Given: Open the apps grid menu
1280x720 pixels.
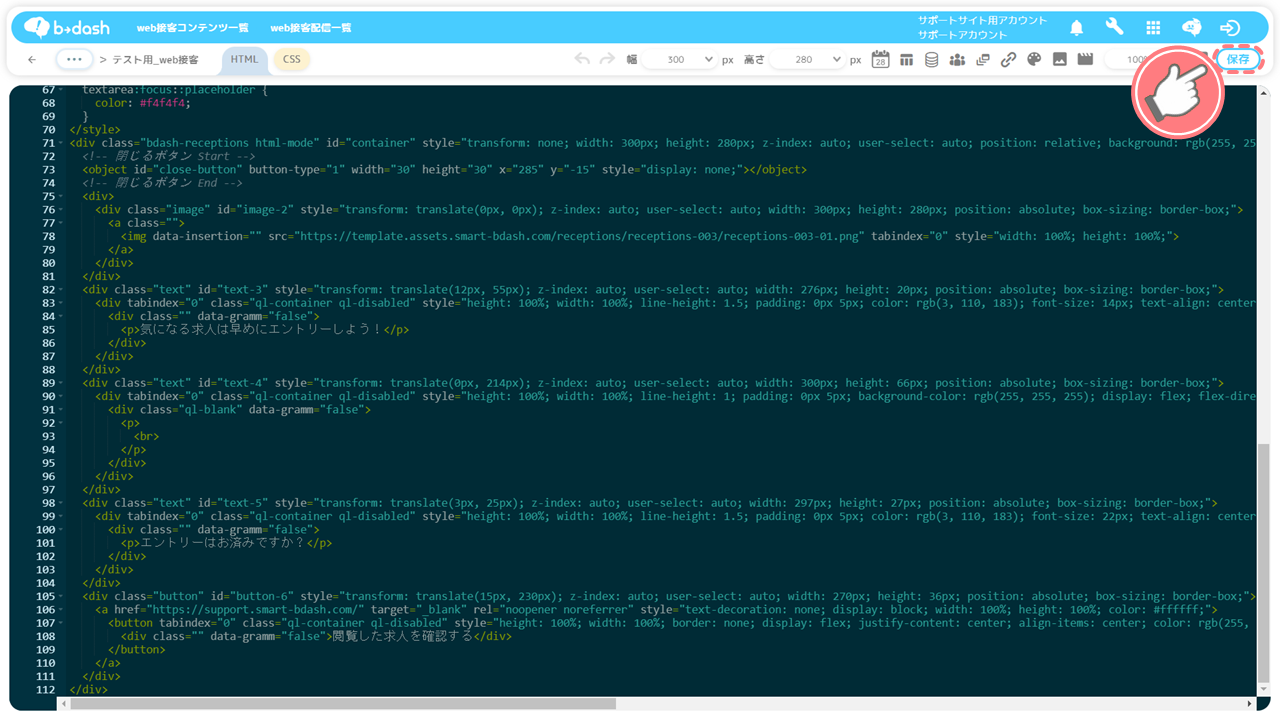Looking at the screenshot, I should click(x=1153, y=28).
